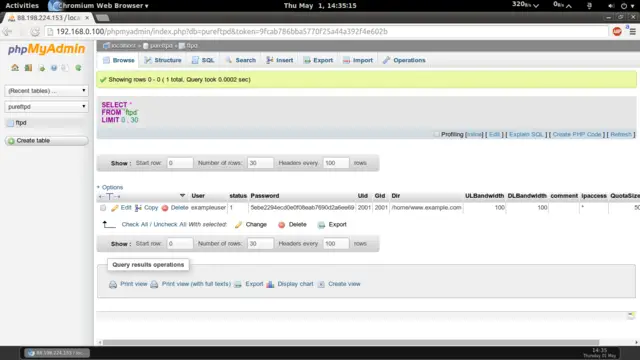The image size is (640, 360).
Task: Click the upper Start row input field
Action: point(180,163)
